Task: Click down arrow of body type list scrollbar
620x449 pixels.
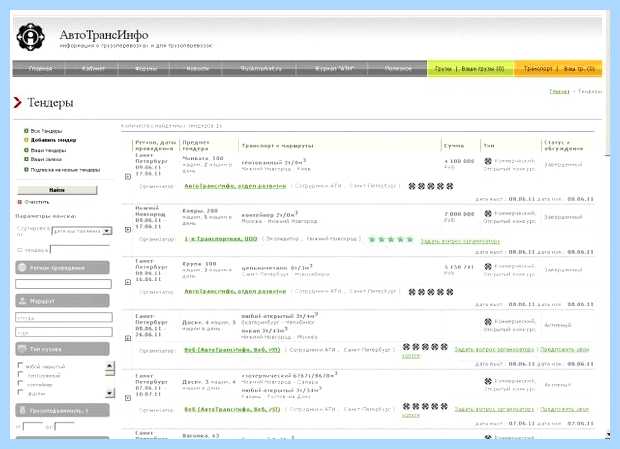Action: click(110, 393)
